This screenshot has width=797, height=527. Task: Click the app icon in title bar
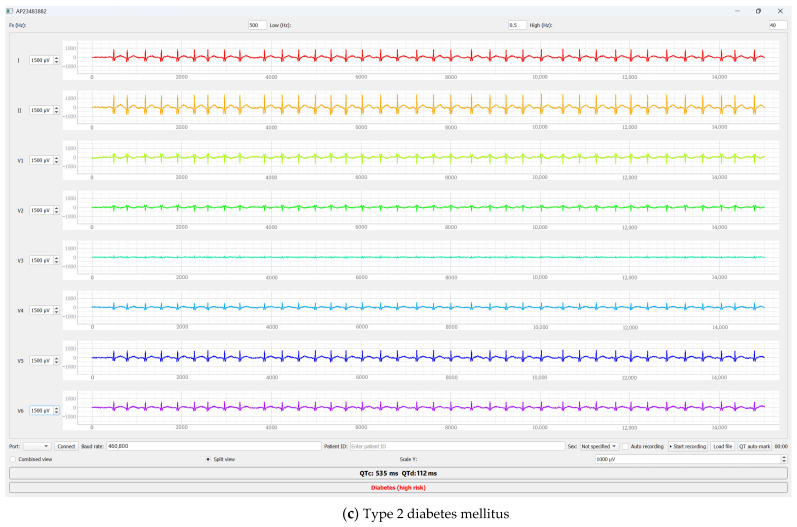point(10,11)
